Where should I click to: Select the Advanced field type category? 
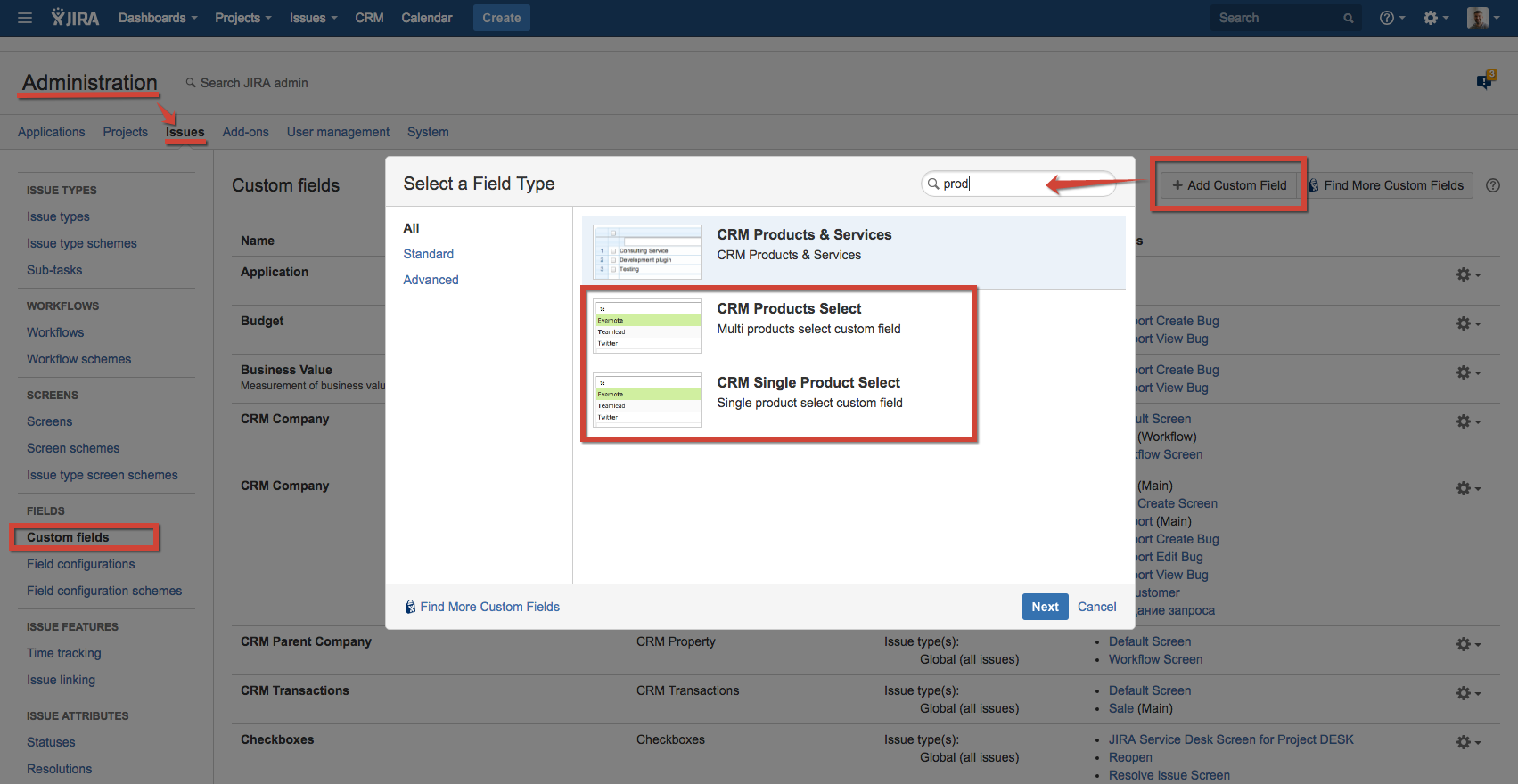point(431,280)
